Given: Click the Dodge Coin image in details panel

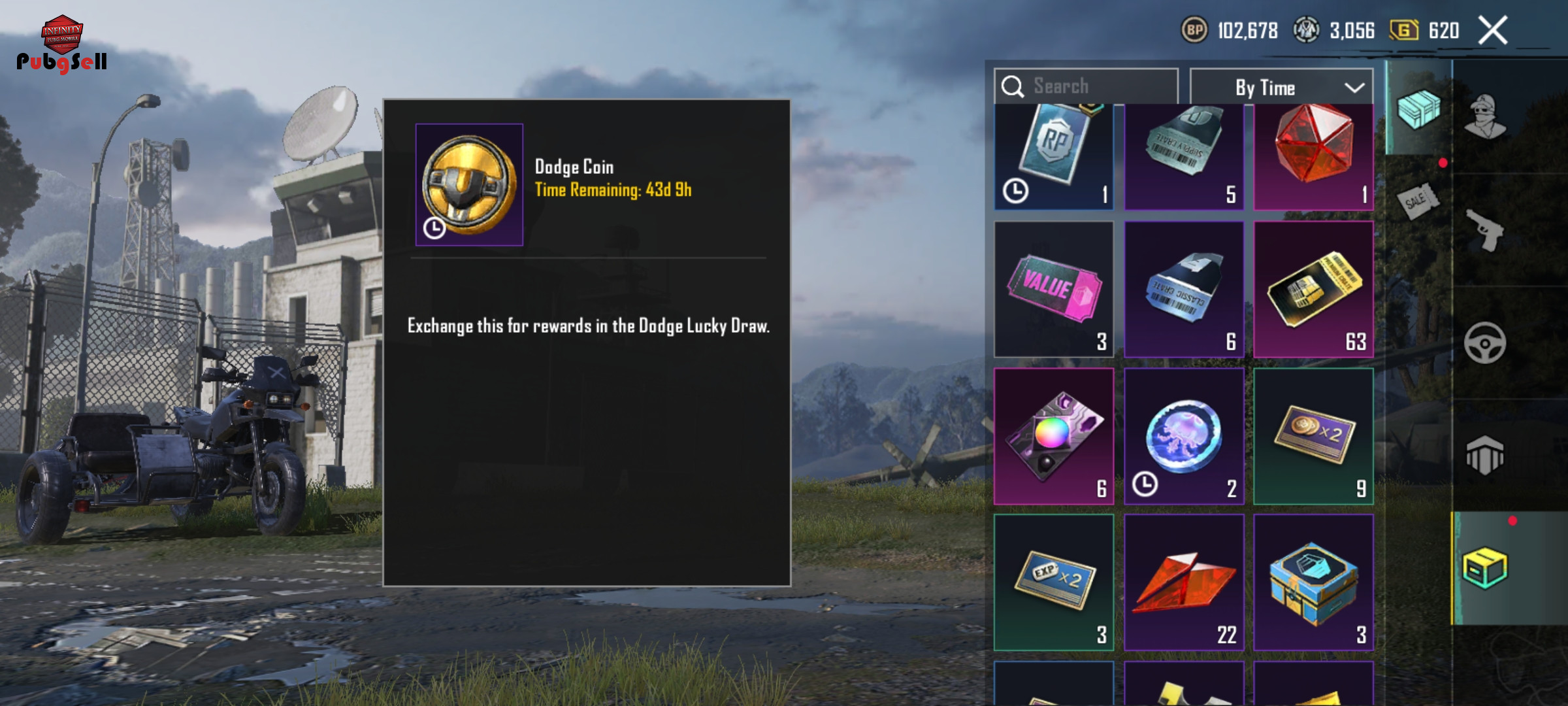Looking at the screenshot, I should pyautogui.click(x=469, y=185).
